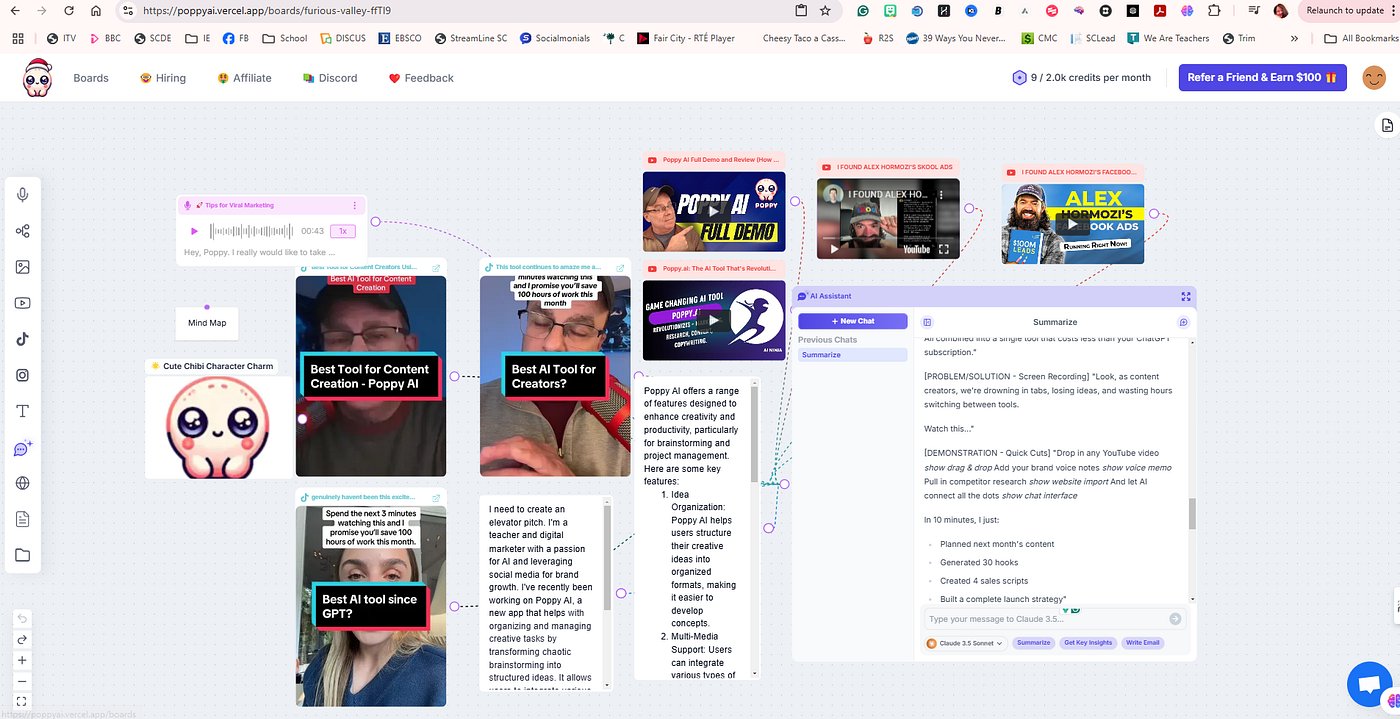Click the Poppy AI features note scrollbar
This screenshot has width=1400, height=719.
click(754, 432)
